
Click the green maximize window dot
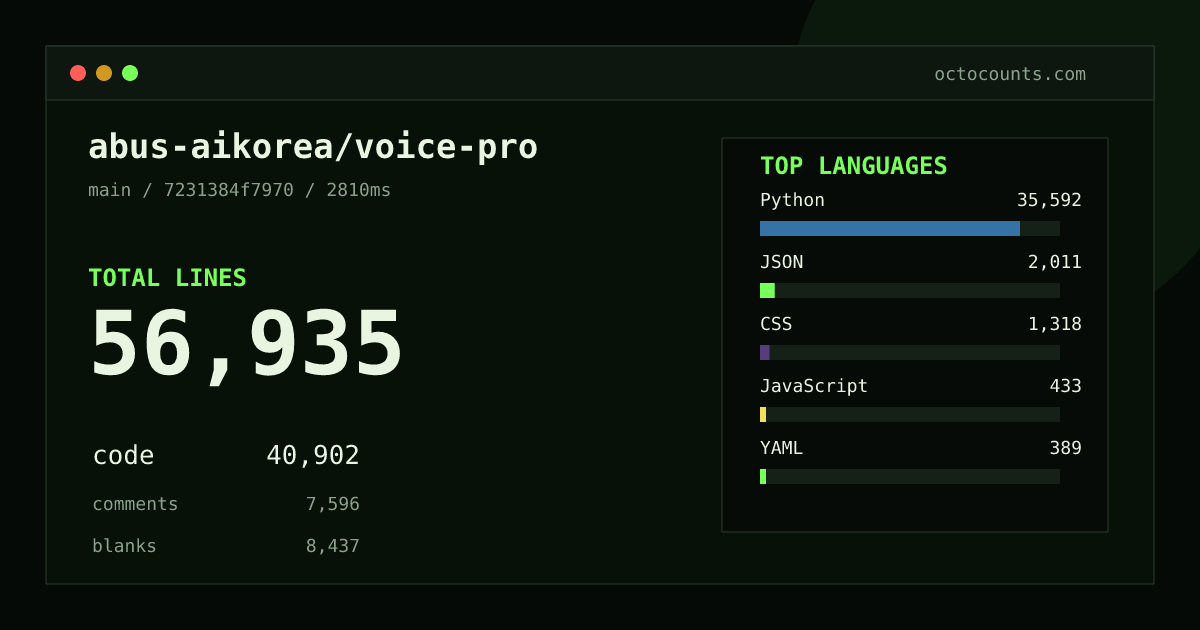(x=130, y=73)
